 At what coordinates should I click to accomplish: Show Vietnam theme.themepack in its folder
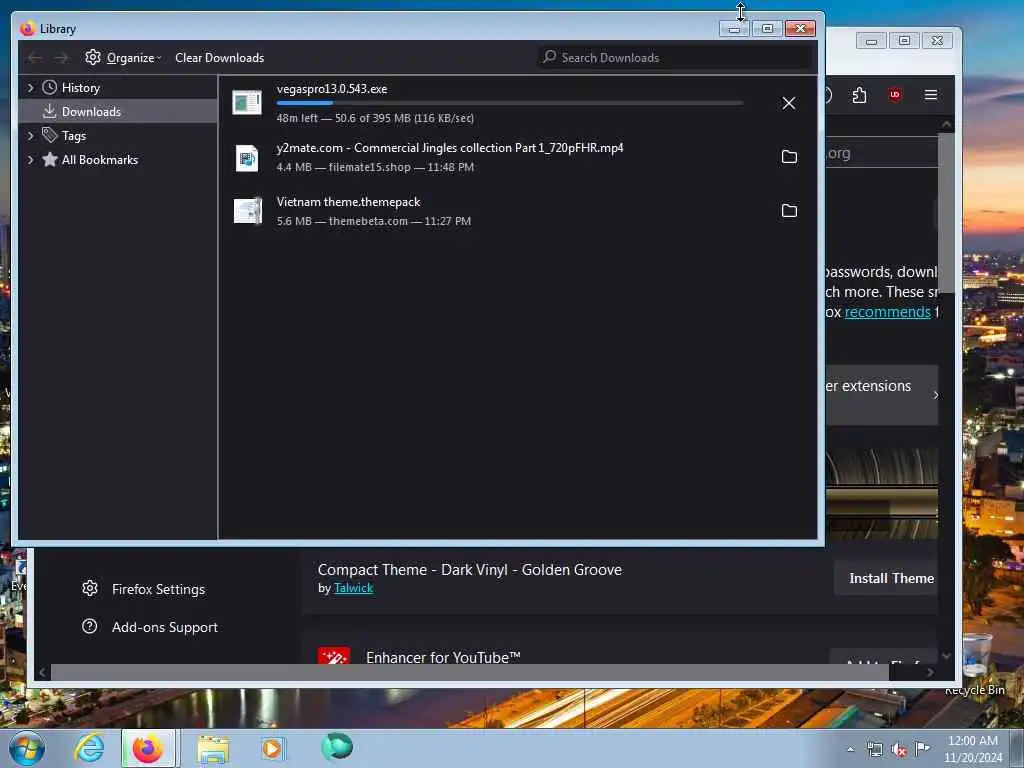click(789, 210)
